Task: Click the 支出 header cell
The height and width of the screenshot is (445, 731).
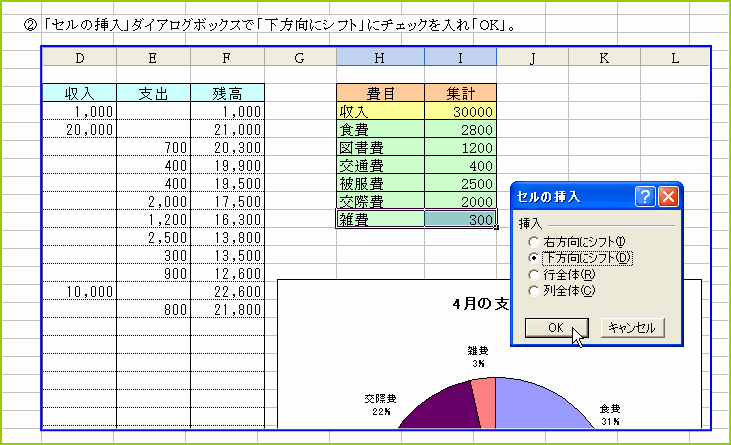Action: (x=153, y=93)
